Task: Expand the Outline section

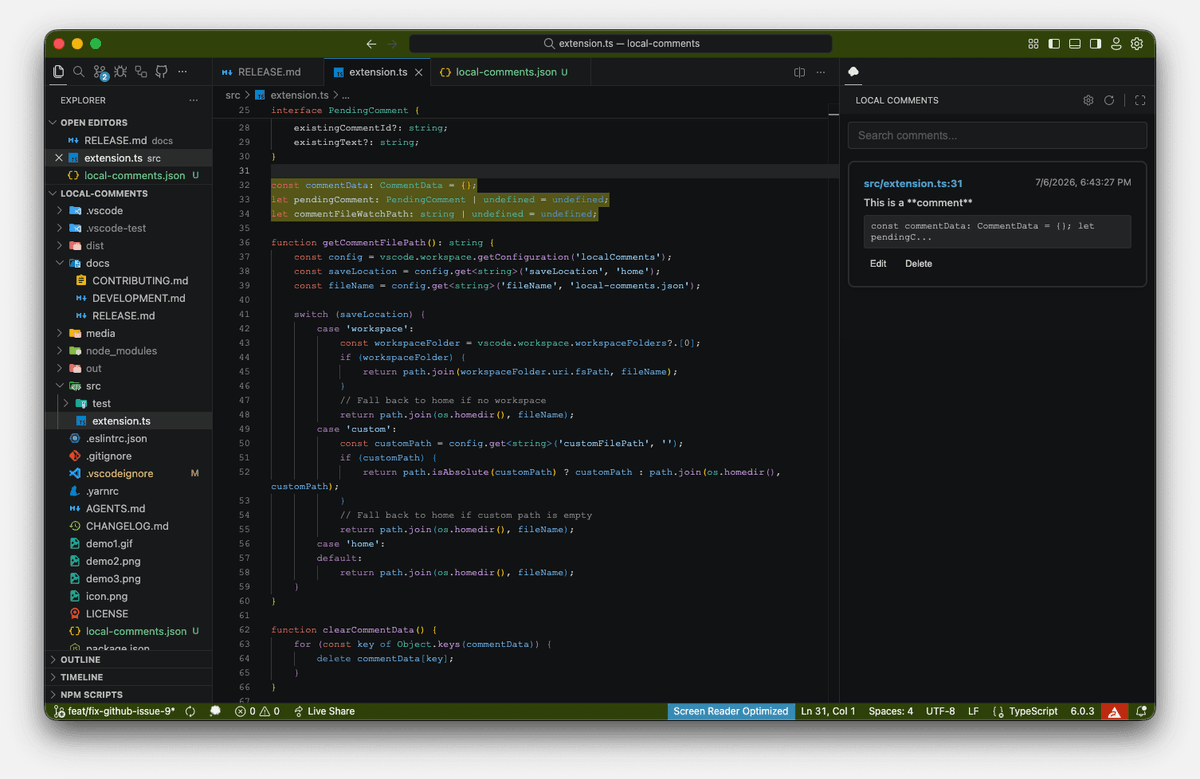Action: (x=129, y=660)
